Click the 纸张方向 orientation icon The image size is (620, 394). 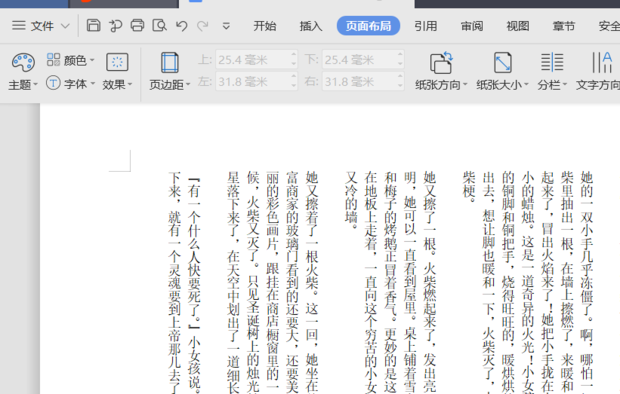441,63
